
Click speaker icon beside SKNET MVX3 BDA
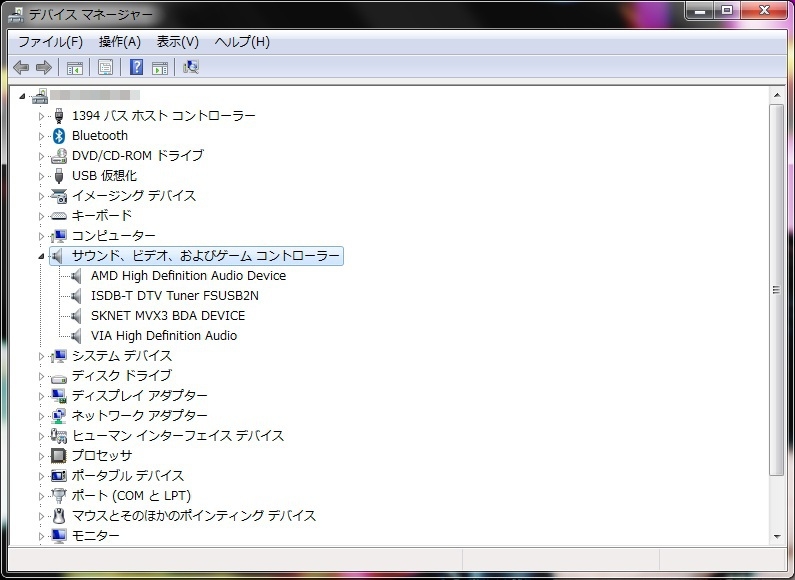[76, 316]
